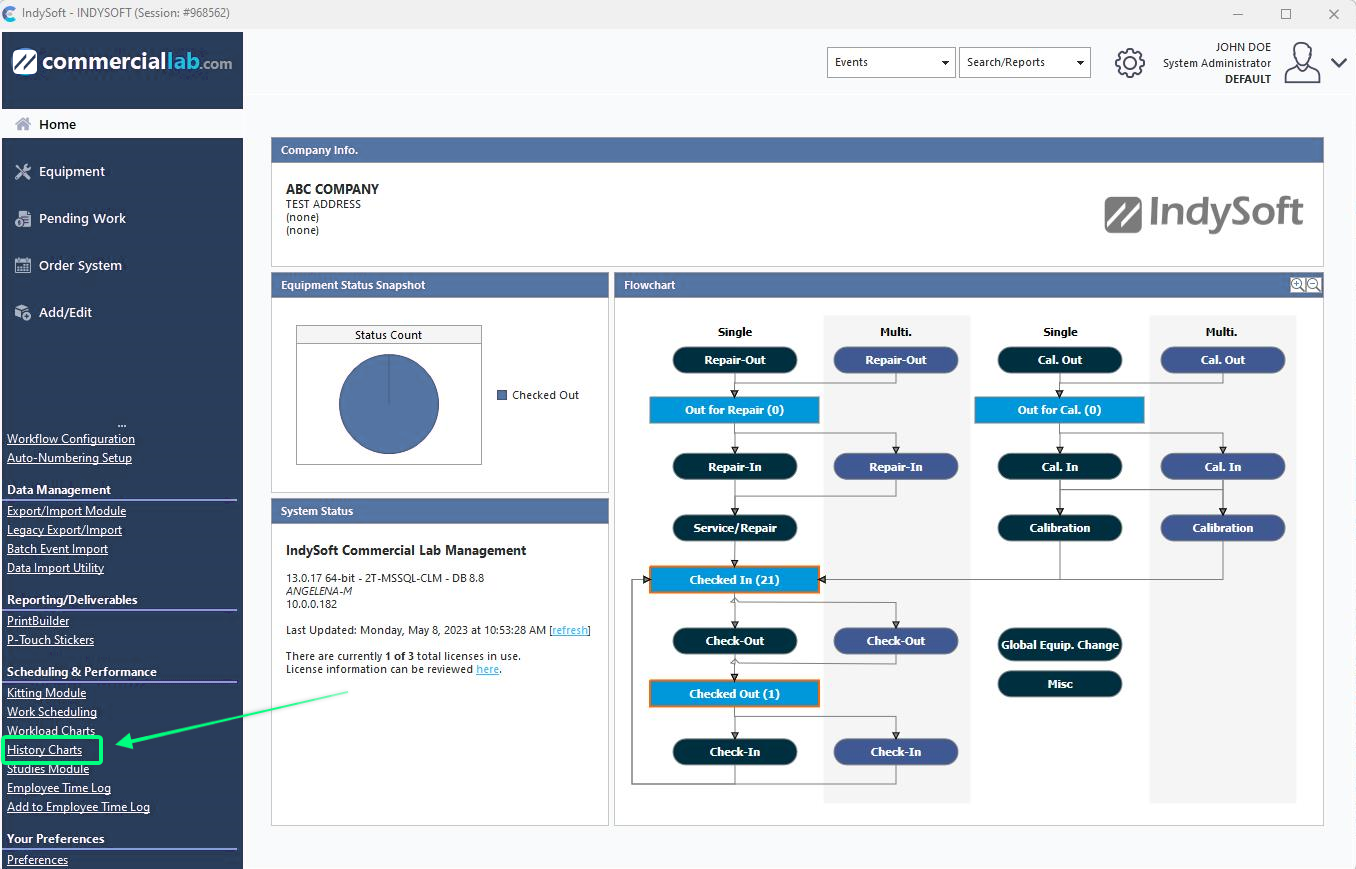Click Single Cal. Out flowchart node
This screenshot has width=1356, height=869.
[1060, 360]
